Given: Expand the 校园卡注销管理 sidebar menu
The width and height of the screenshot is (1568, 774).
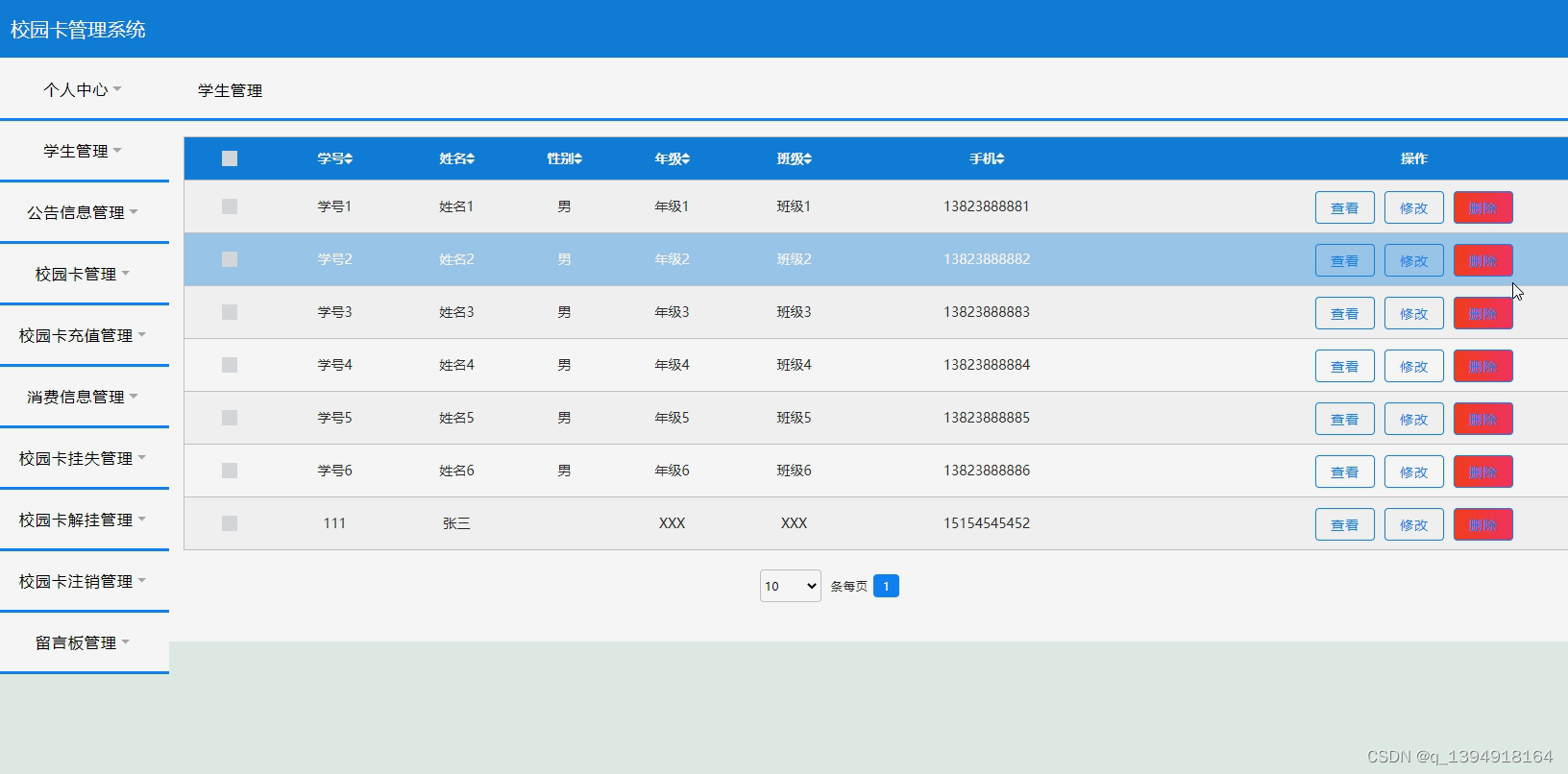Looking at the screenshot, I should pos(85,581).
